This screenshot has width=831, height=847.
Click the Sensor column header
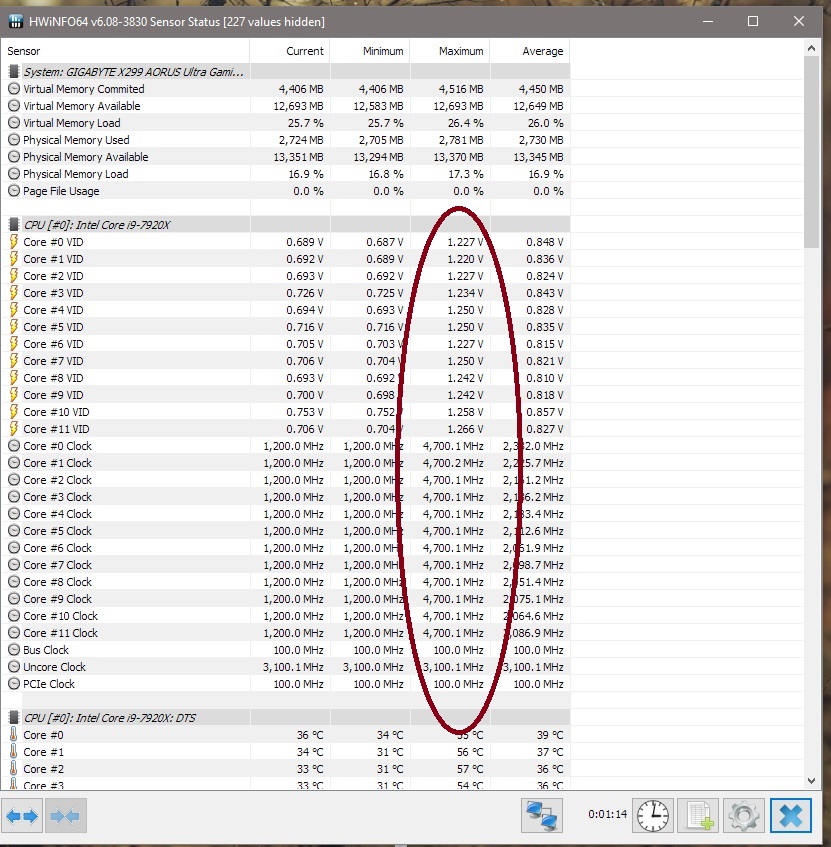(x=125, y=51)
